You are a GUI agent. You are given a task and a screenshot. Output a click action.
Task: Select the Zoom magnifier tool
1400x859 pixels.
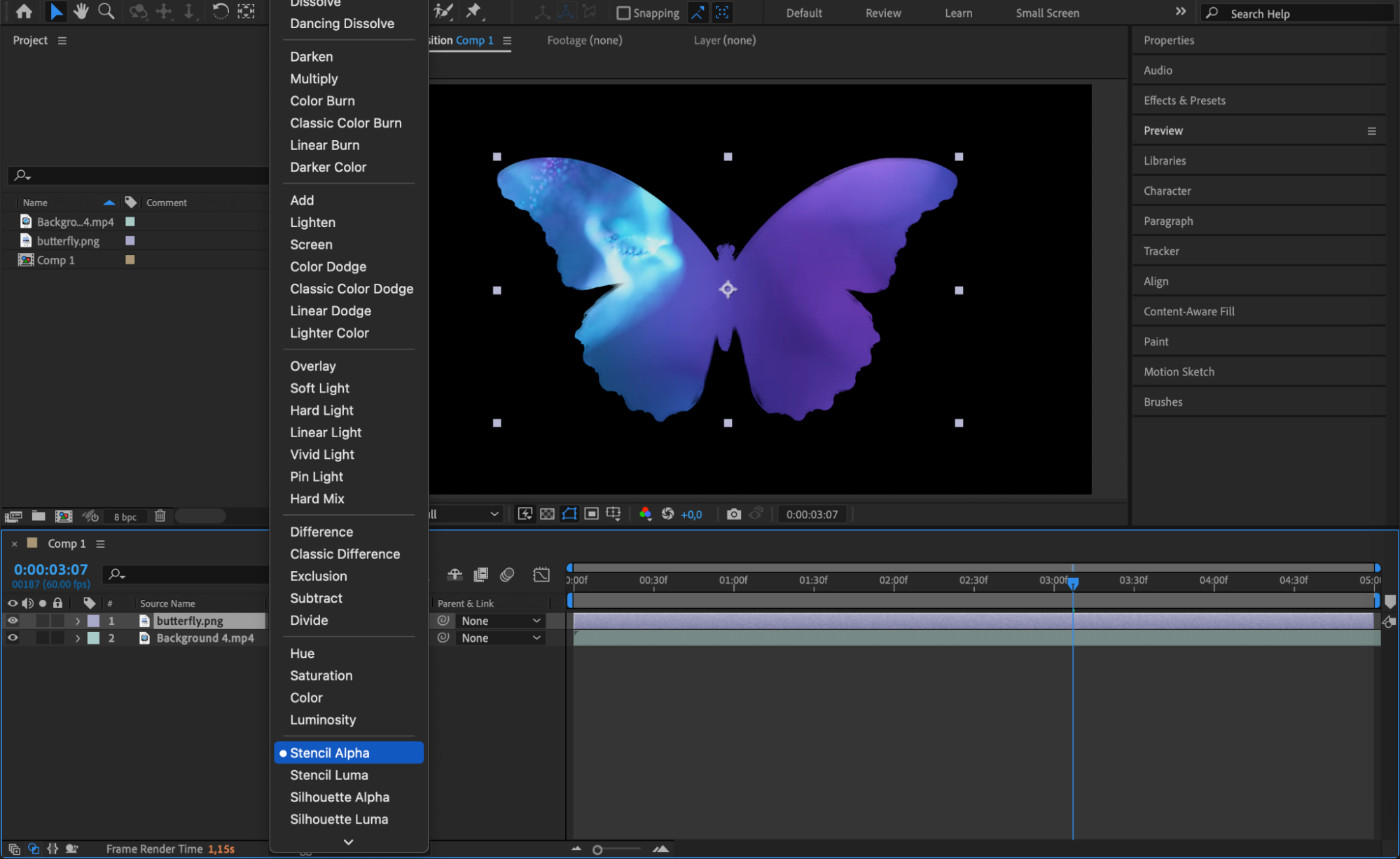point(106,12)
